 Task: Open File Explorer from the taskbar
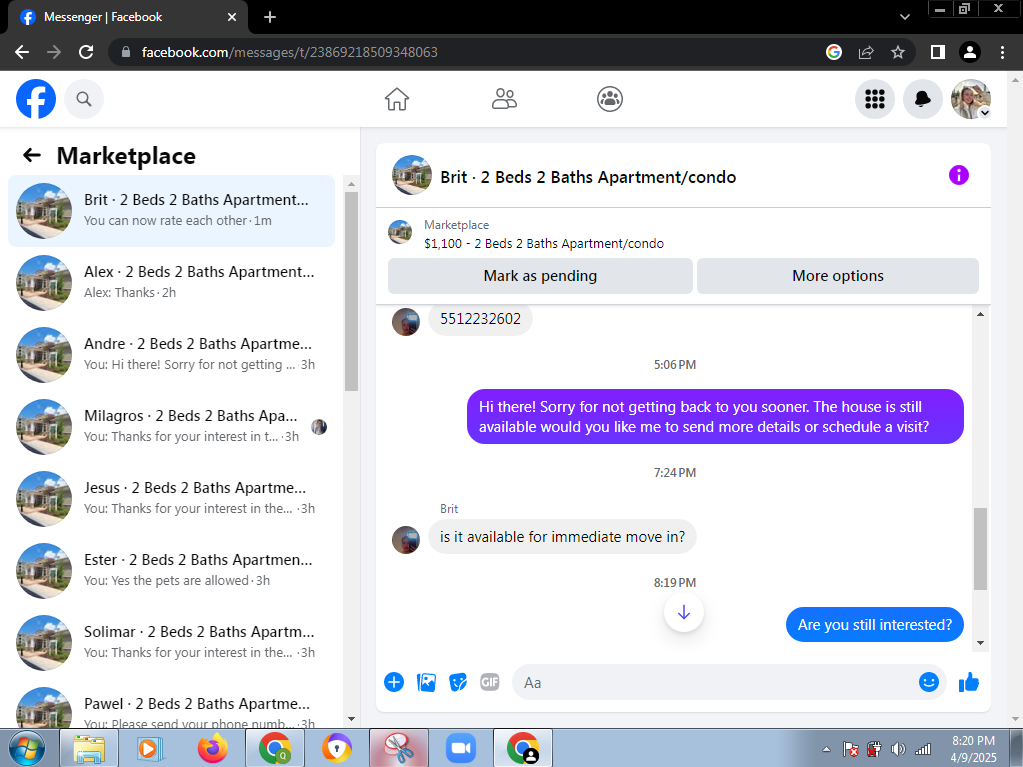click(x=89, y=748)
